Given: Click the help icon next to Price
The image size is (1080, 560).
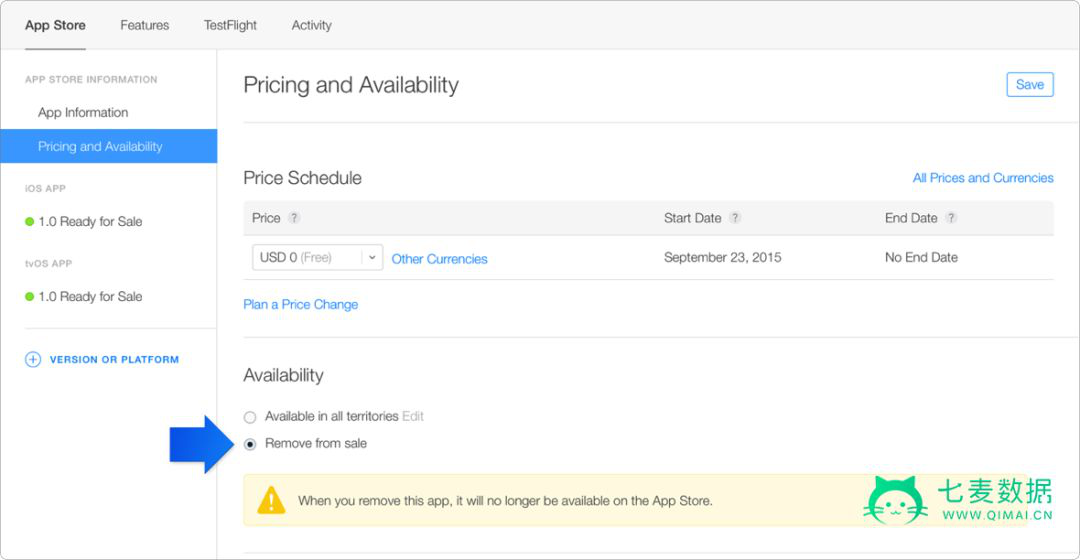Looking at the screenshot, I should pyautogui.click(x=294, y=218).
